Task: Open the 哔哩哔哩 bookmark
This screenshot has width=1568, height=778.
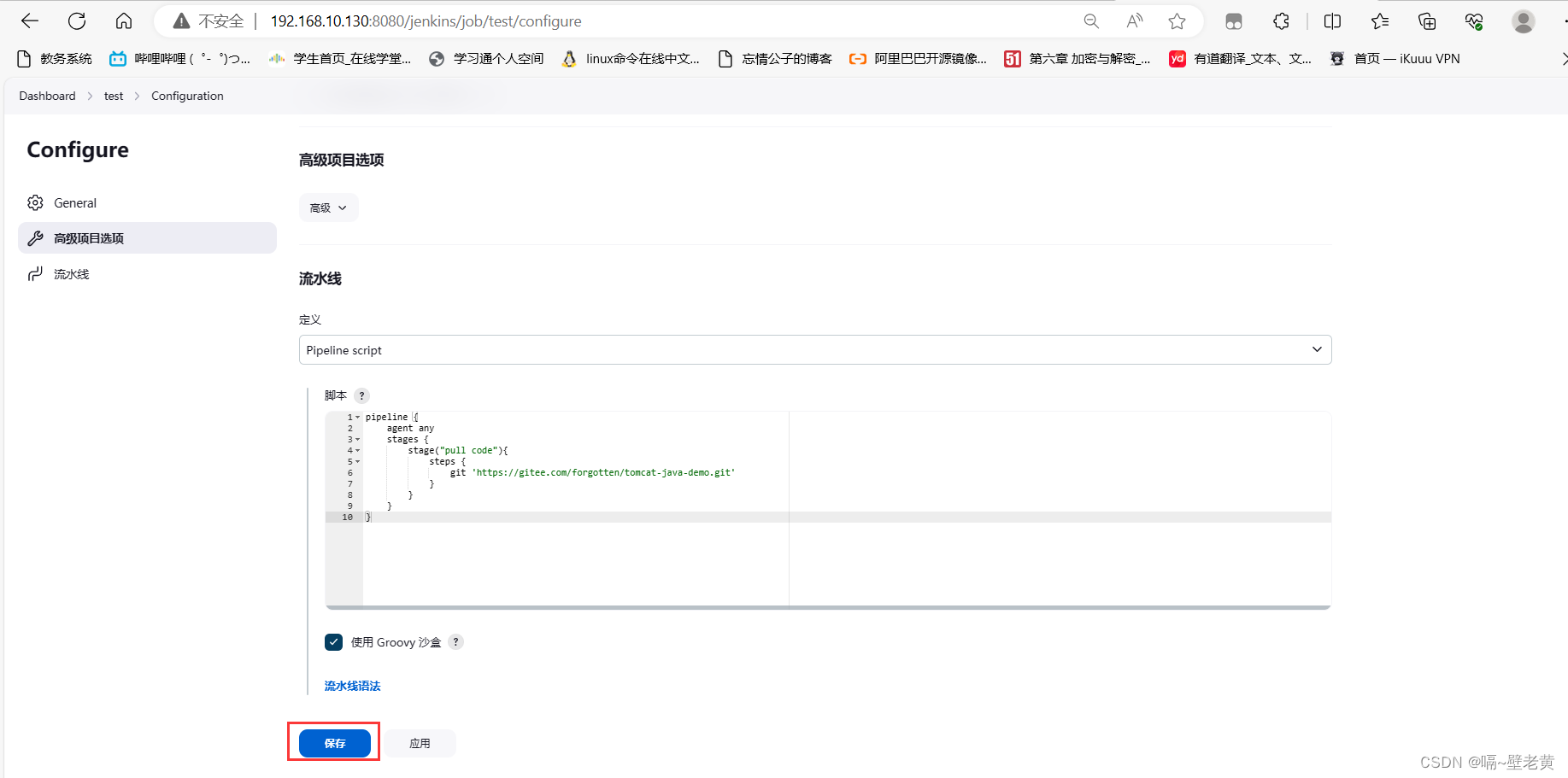Action: click(180, 58)
